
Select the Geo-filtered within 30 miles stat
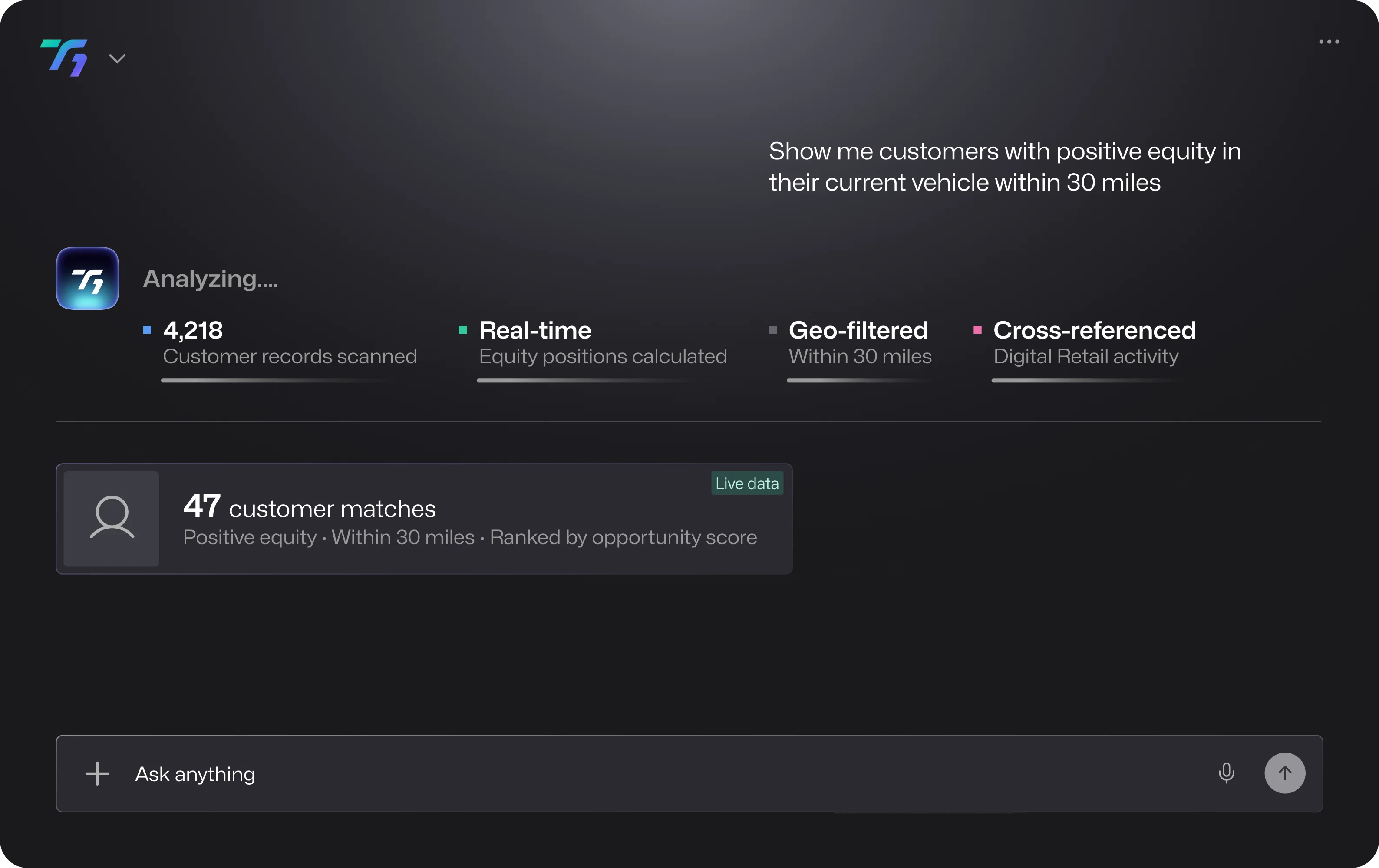(860, 342)
